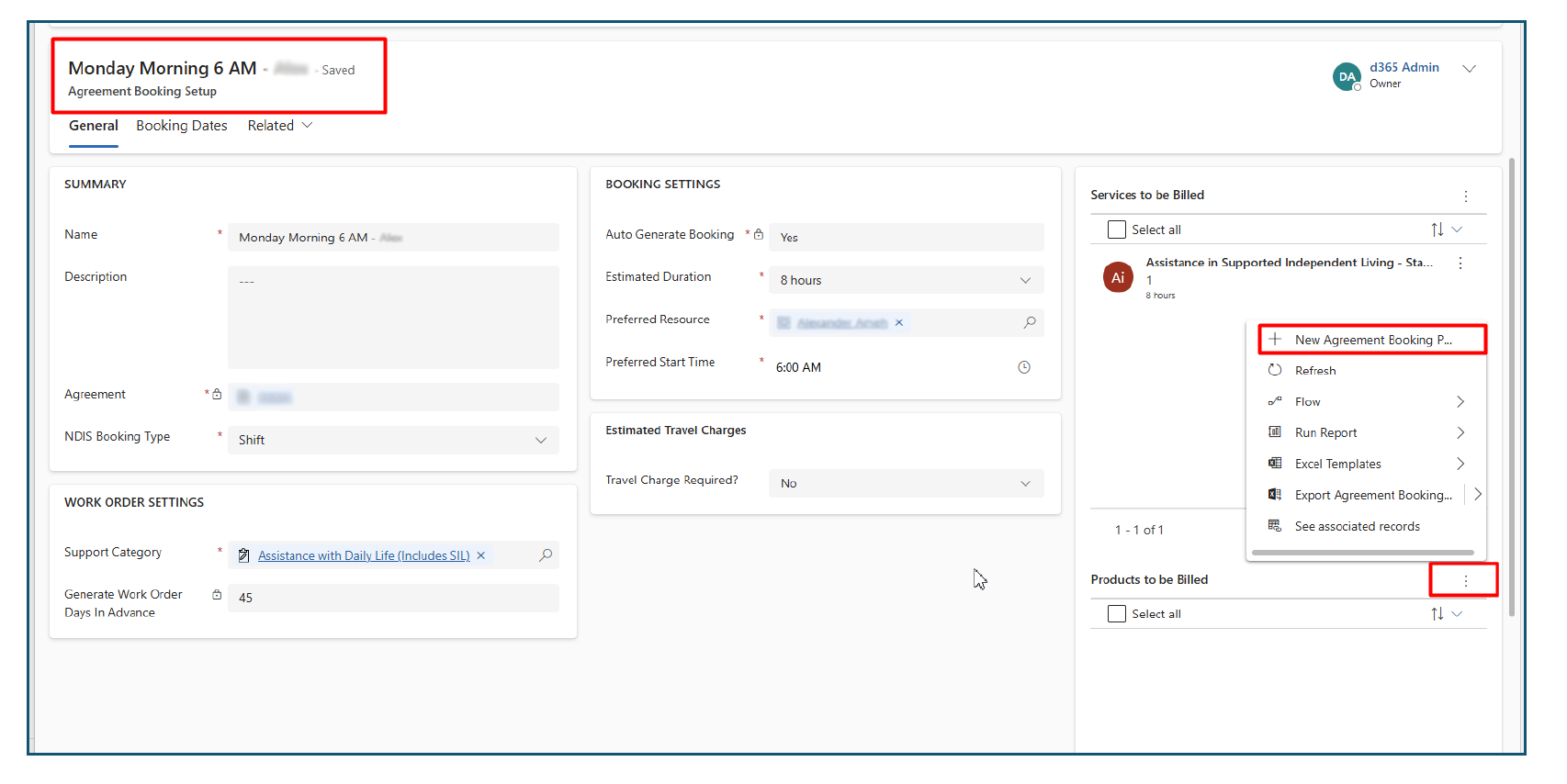The image size is (1567, 784).
Task: Open the Assistance with Daily Life link
Action: click(x=364, y=555)
